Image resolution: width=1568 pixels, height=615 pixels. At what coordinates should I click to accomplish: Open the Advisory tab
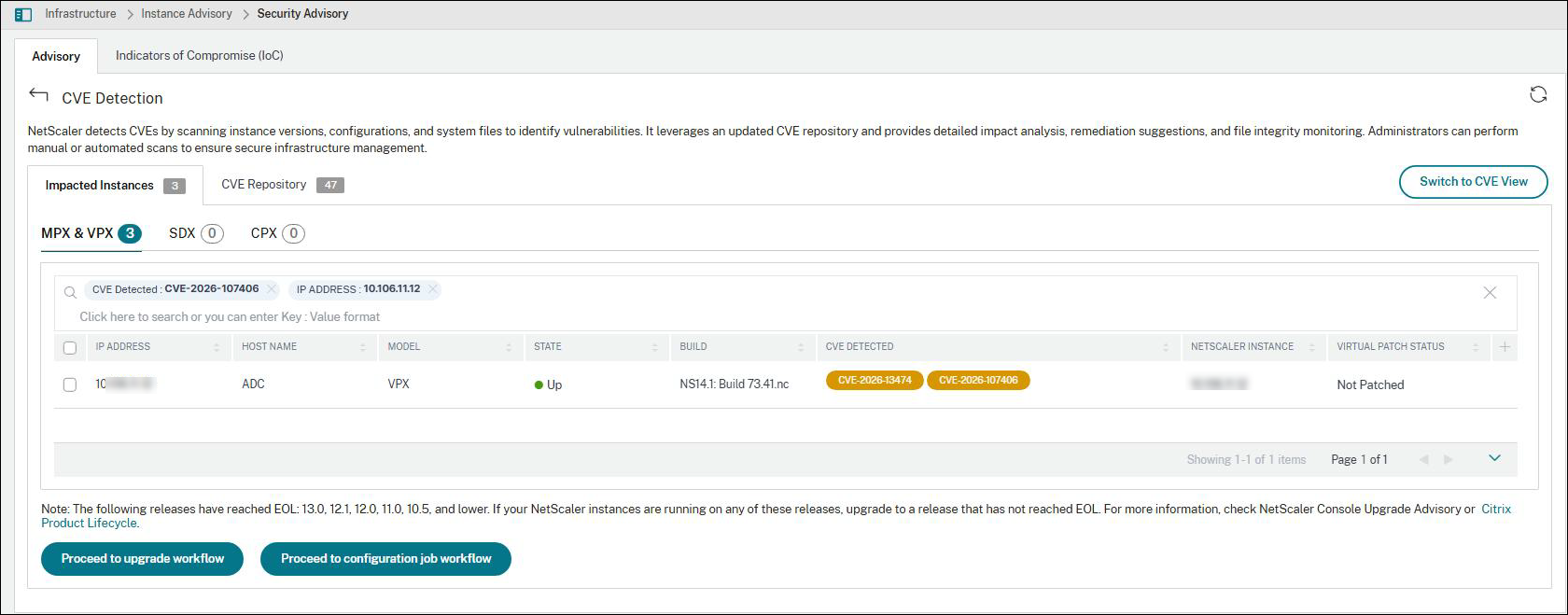[x=56, y=56]
